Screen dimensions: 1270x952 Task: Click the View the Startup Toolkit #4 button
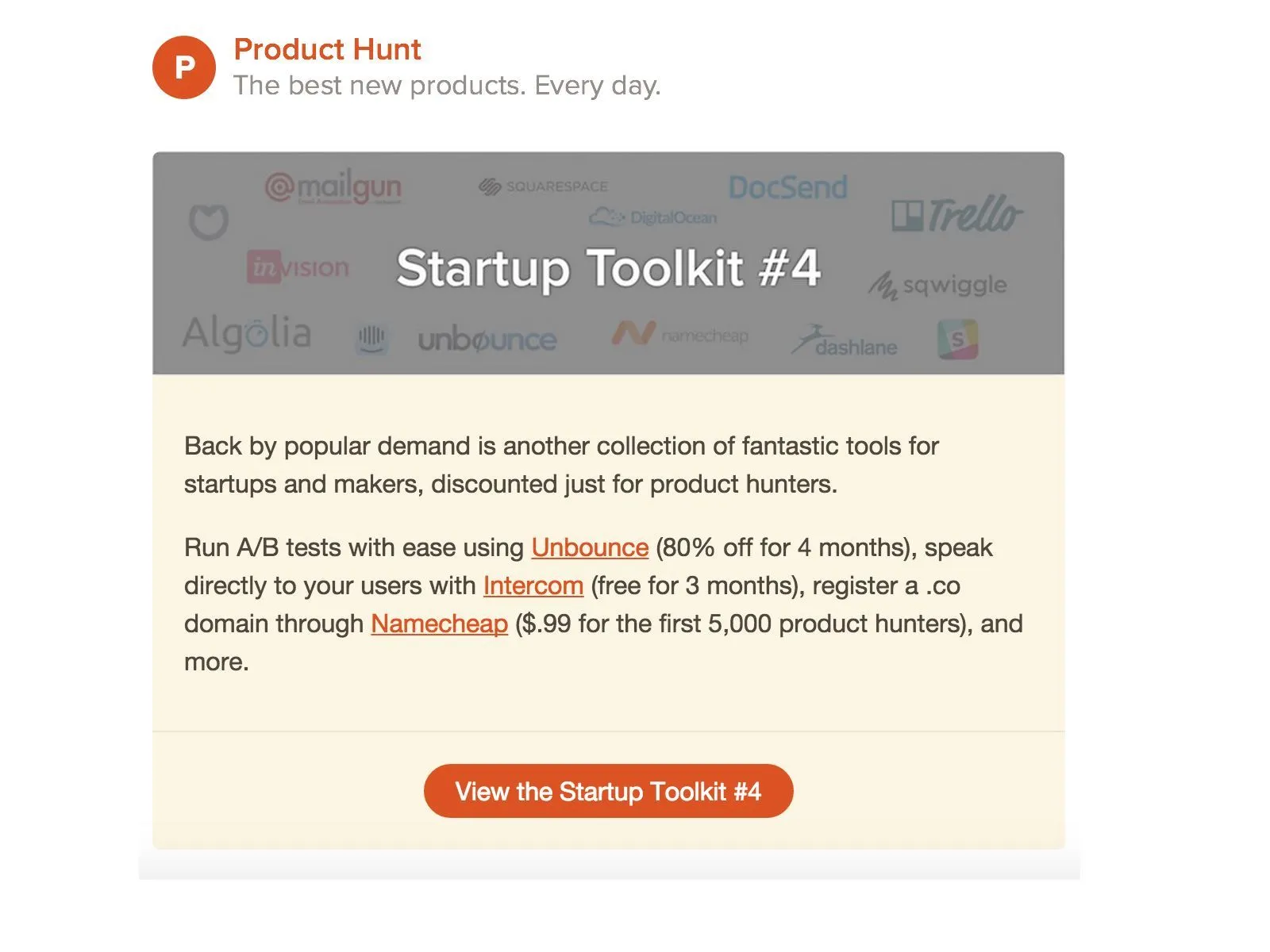(x=609, y=790)
